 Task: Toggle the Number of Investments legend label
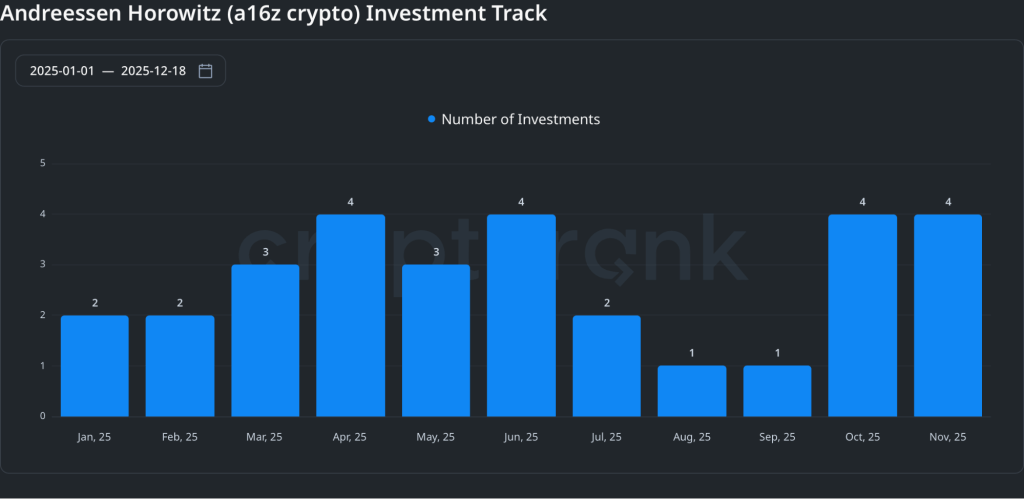point(520,119)
